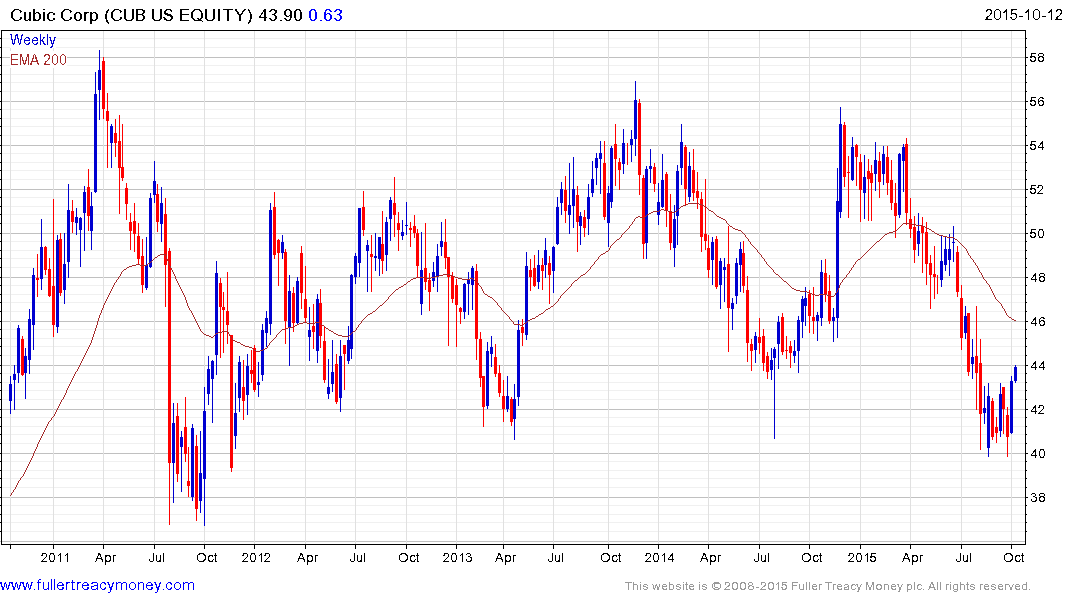
Task: Select the rightmost 'Oct' axis label
Action: (x=1013, y=557)
